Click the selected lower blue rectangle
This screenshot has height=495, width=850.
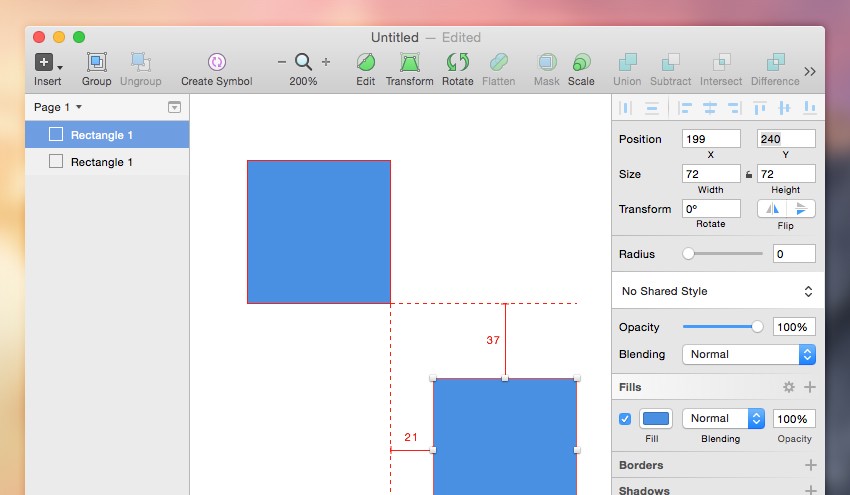(505, 436)
